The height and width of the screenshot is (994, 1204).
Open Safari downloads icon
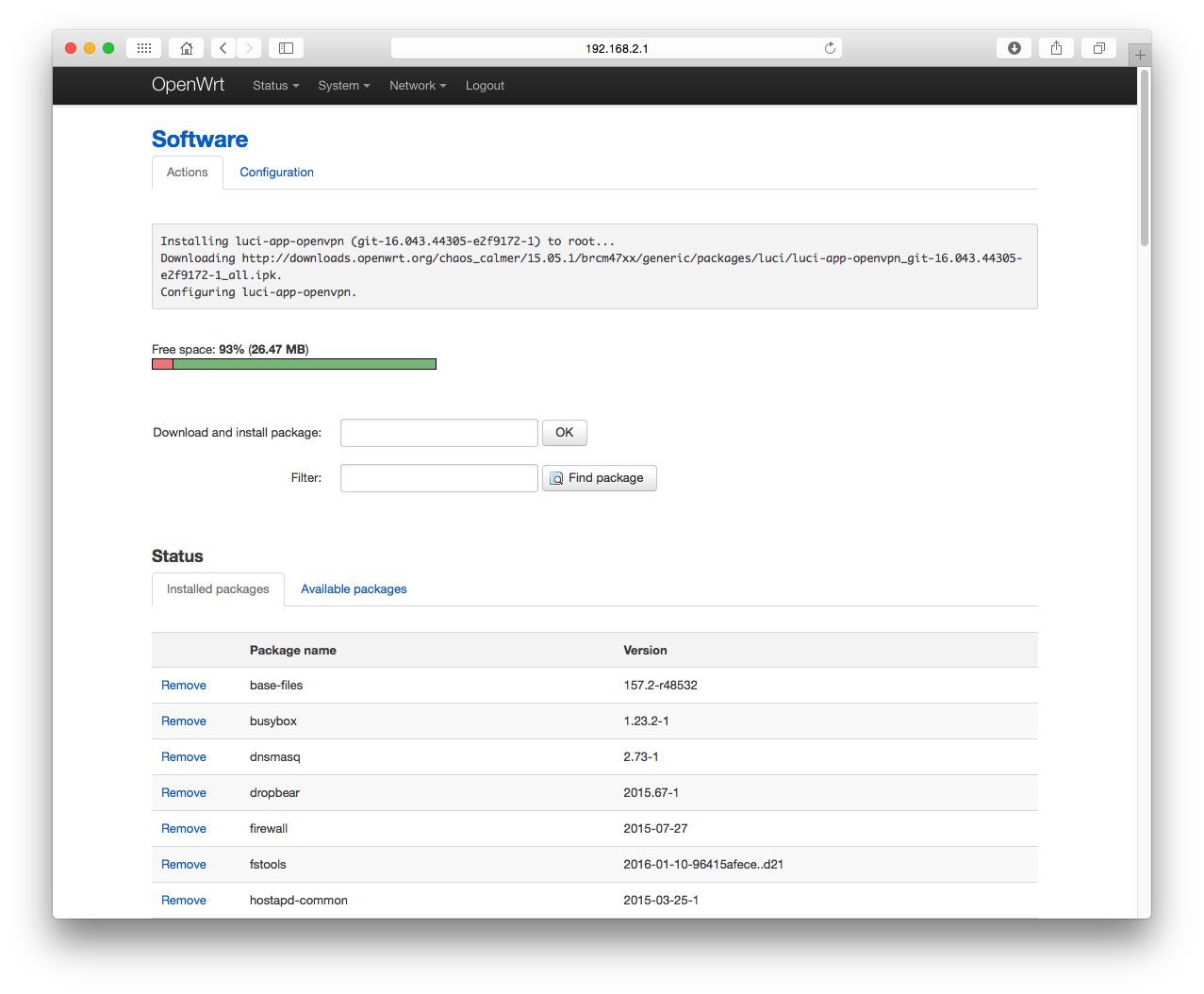tap(1014, 48)
